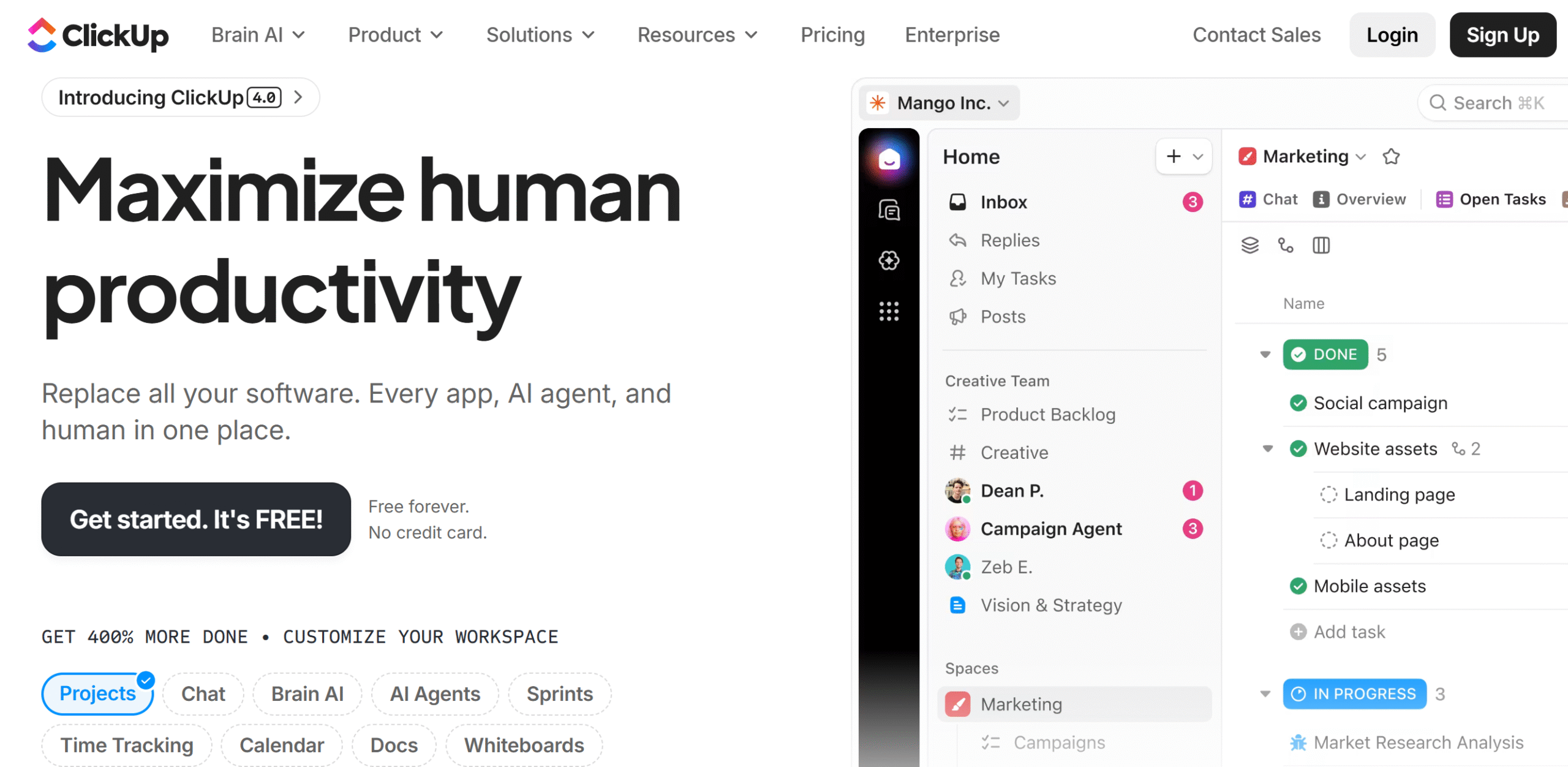The width and height of the screenshot is (1568, 767).
Task: Click the AI brain icon in sidebar
Action: pos(889,260)
